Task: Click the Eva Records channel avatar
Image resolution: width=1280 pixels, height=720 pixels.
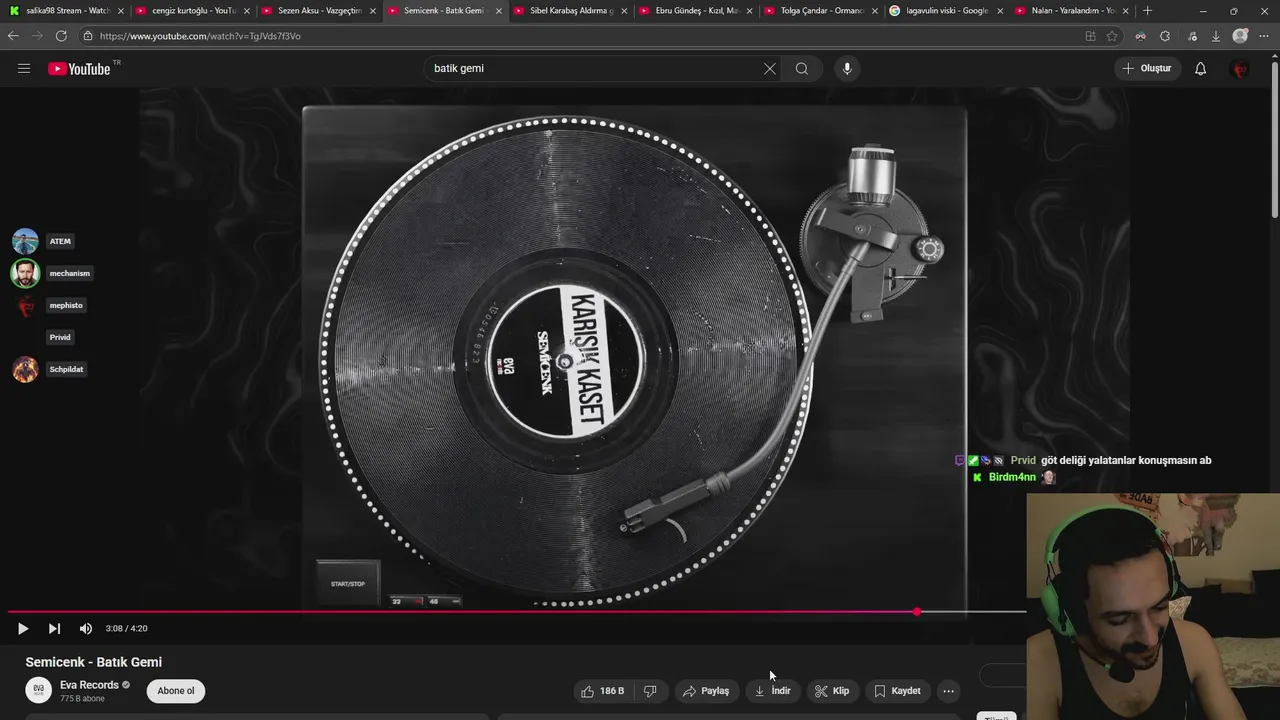Action: point(38,690)
